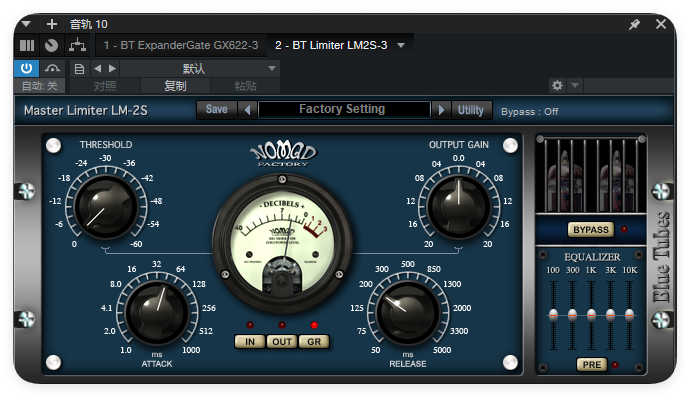Open the plugin window menu triangle
The image size is (690, 397).
pyautogui.click(x=26, y=24)
